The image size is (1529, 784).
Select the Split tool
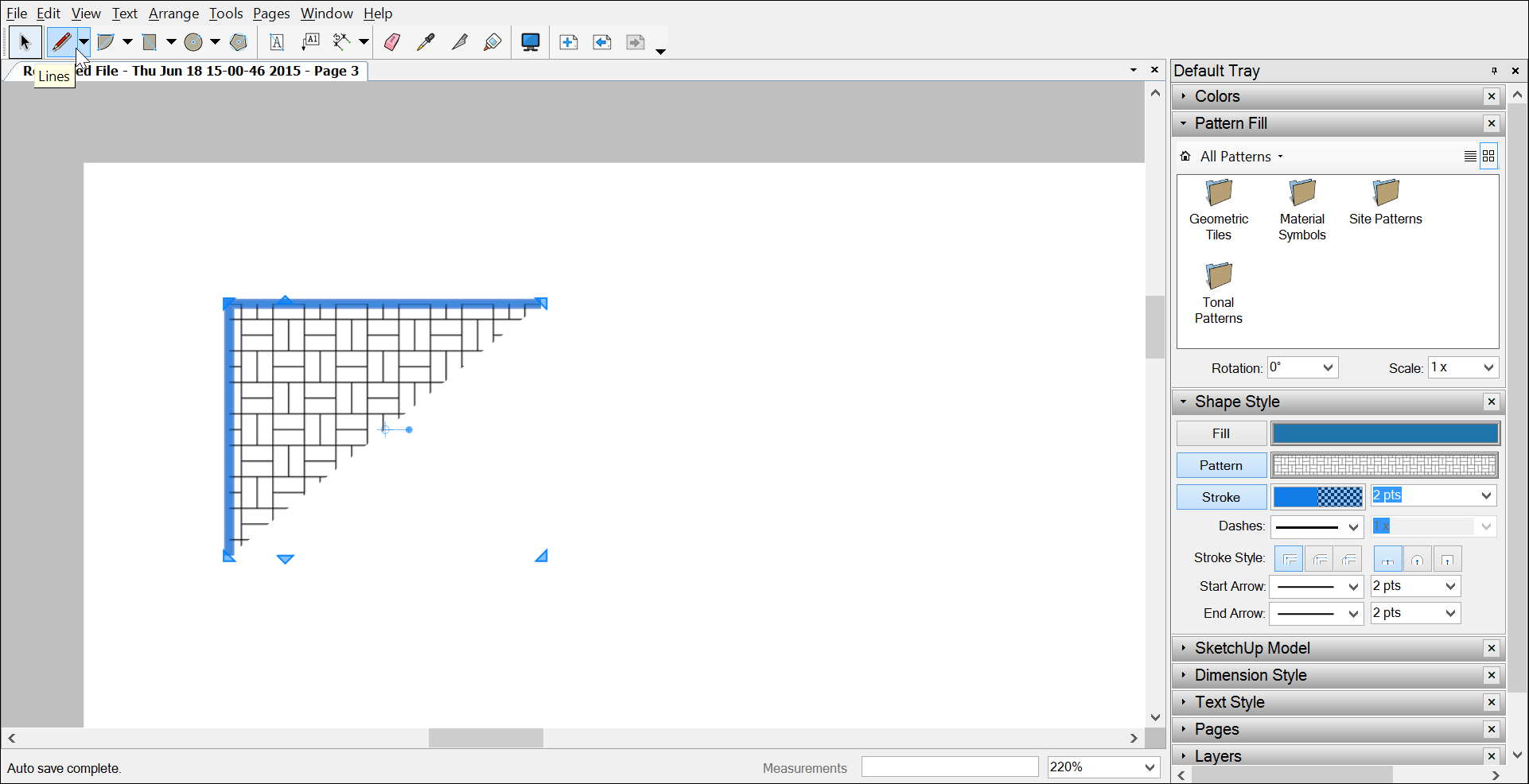coord(342,42)
